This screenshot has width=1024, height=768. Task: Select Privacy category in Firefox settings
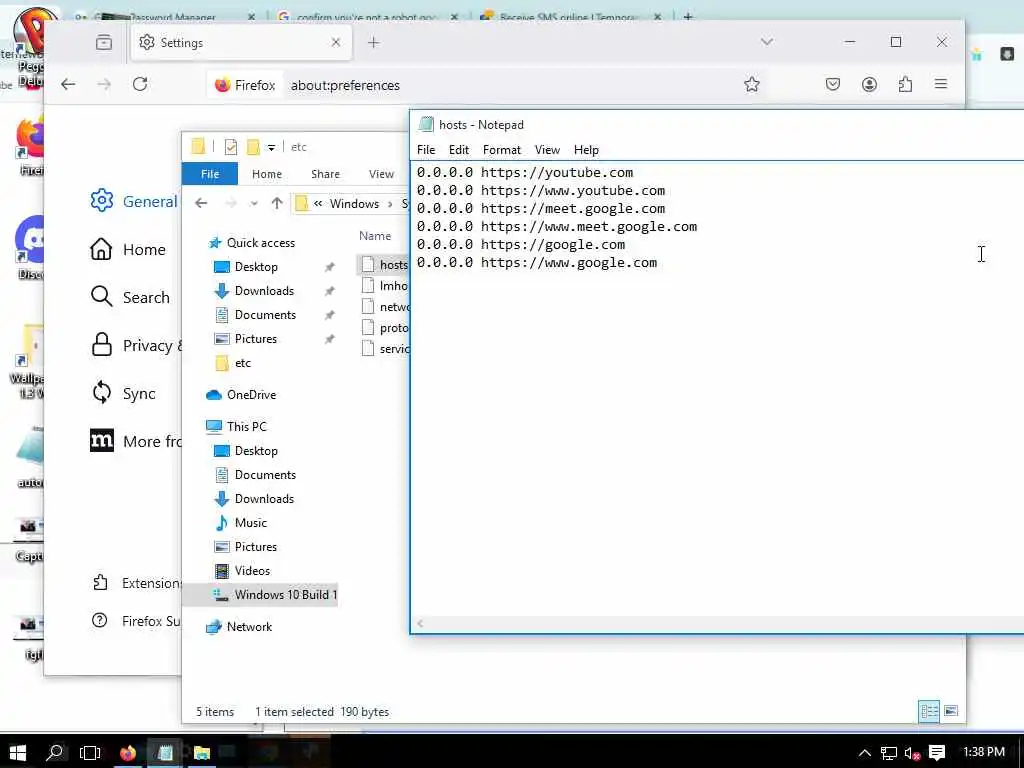(136, 345)
